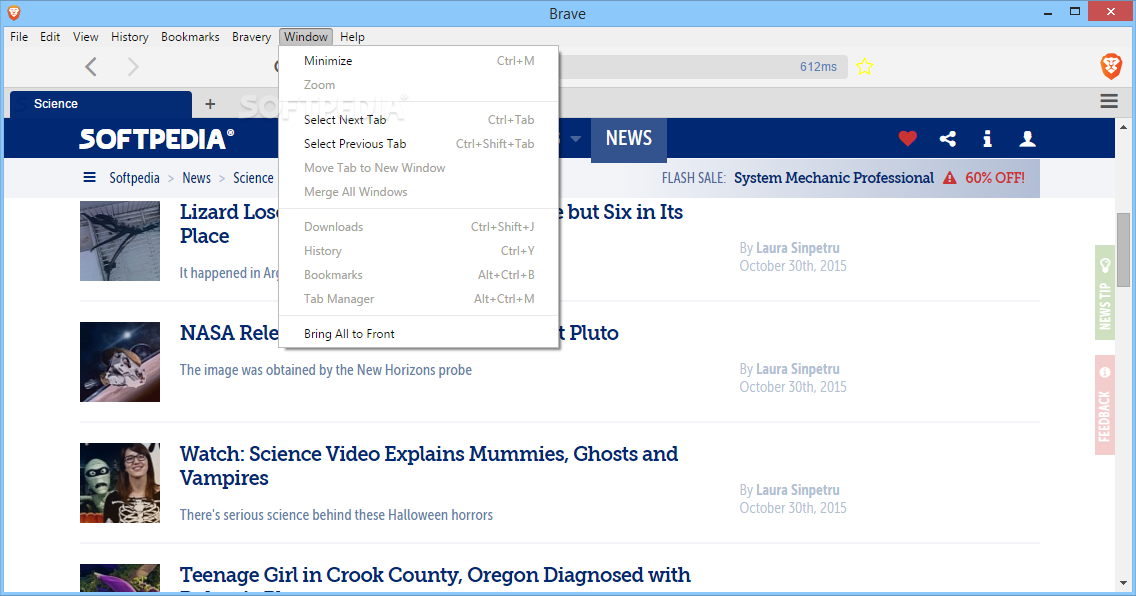Go forward with the right arrow
This screenshot has width=1136, height=596.
pos(133,67)
